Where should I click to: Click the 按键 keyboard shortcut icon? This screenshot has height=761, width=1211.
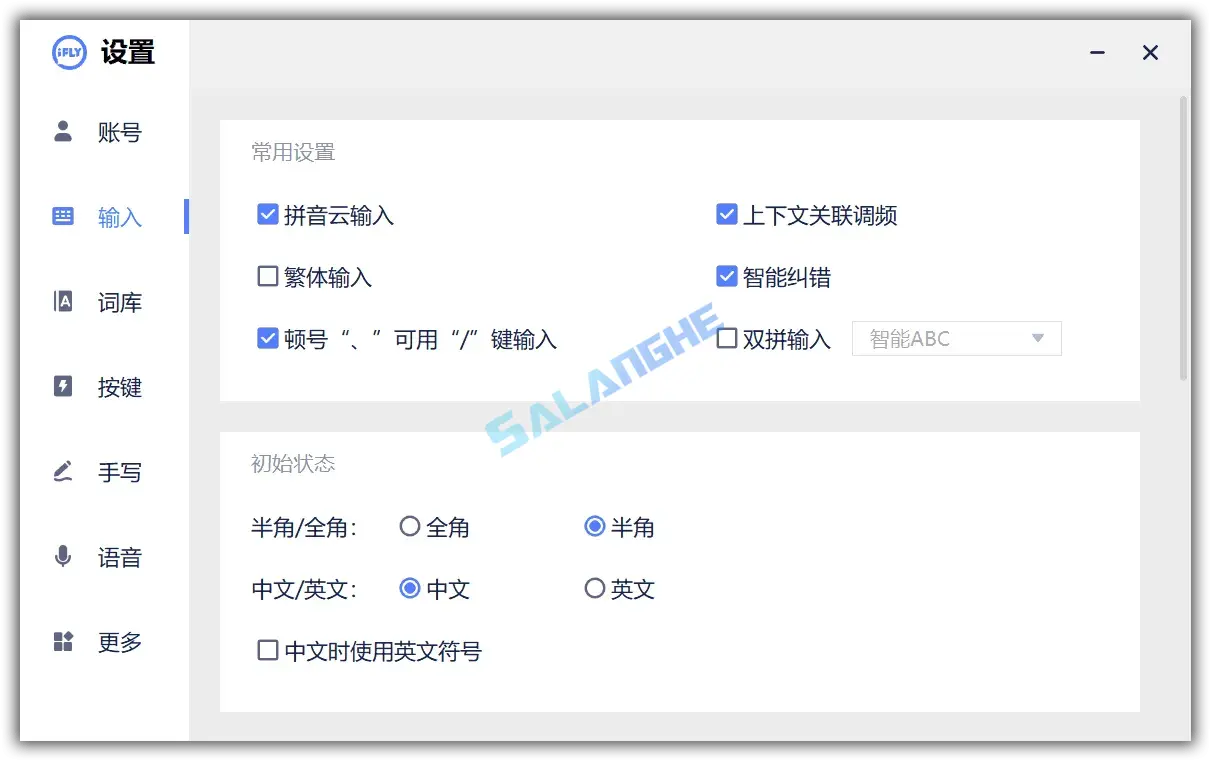pyautogui.click(x=62, y=387)
